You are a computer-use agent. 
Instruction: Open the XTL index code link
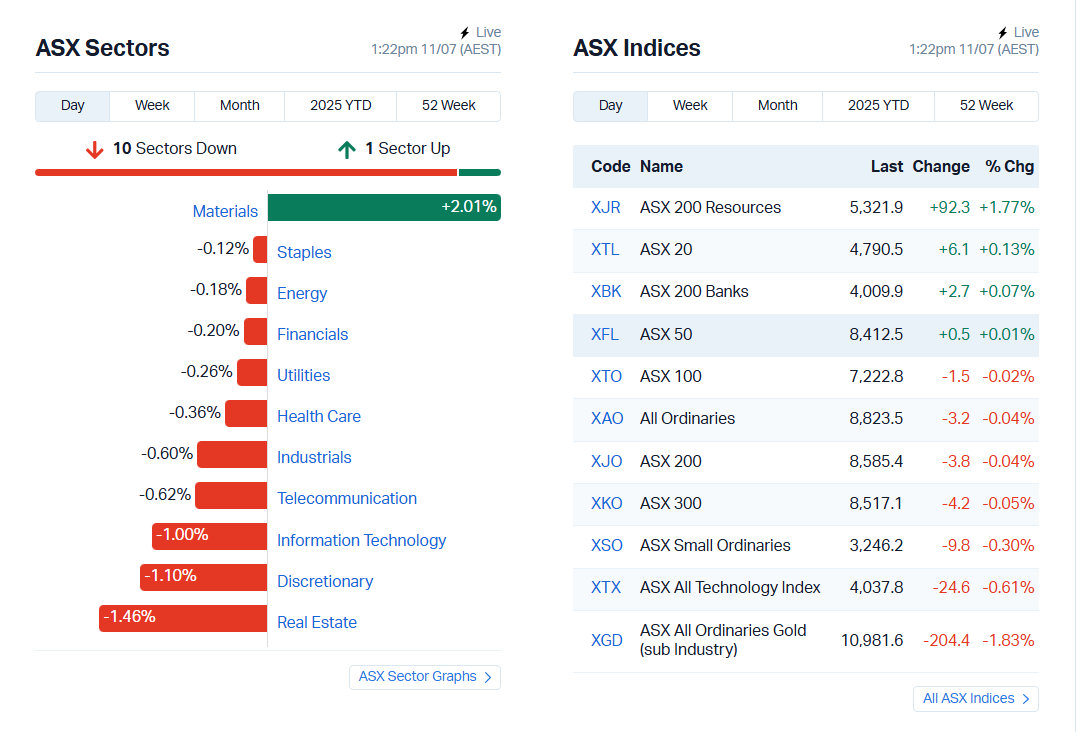(605, 250)
